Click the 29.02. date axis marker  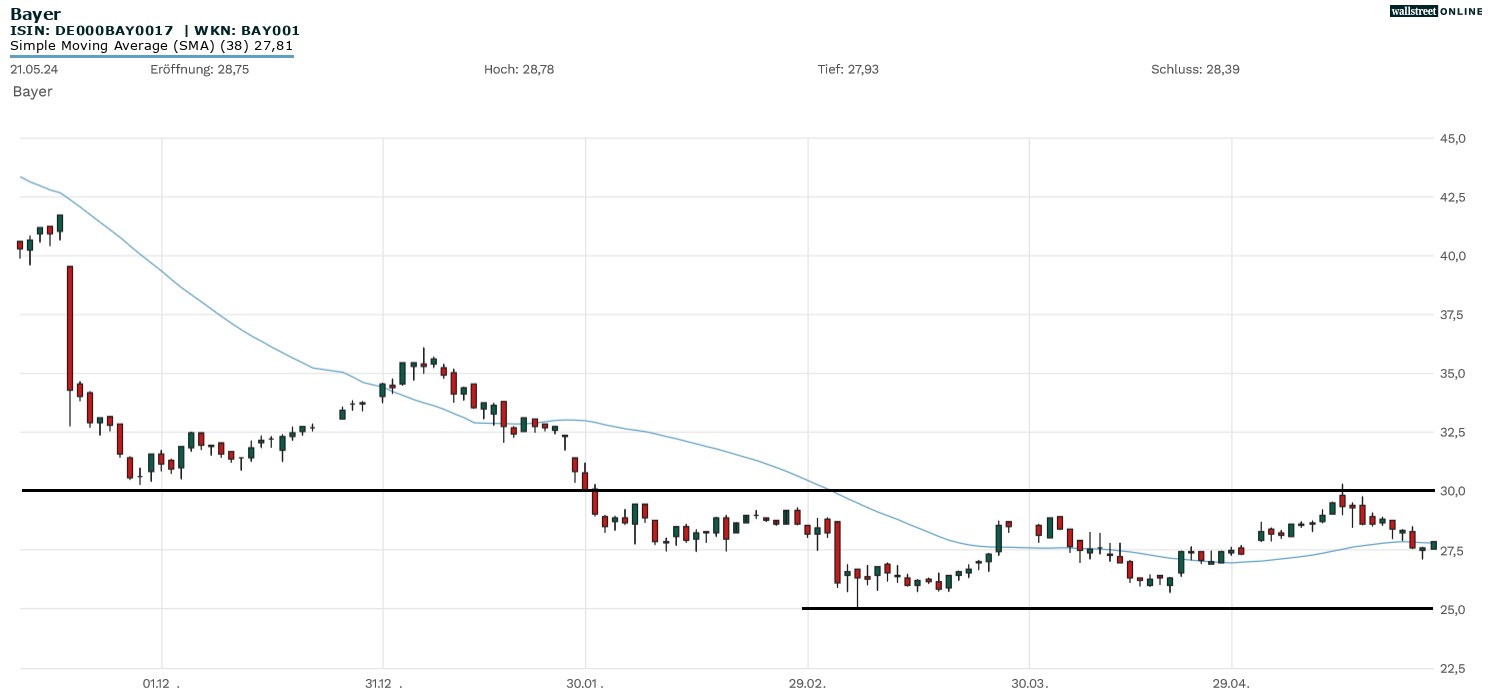807,683
